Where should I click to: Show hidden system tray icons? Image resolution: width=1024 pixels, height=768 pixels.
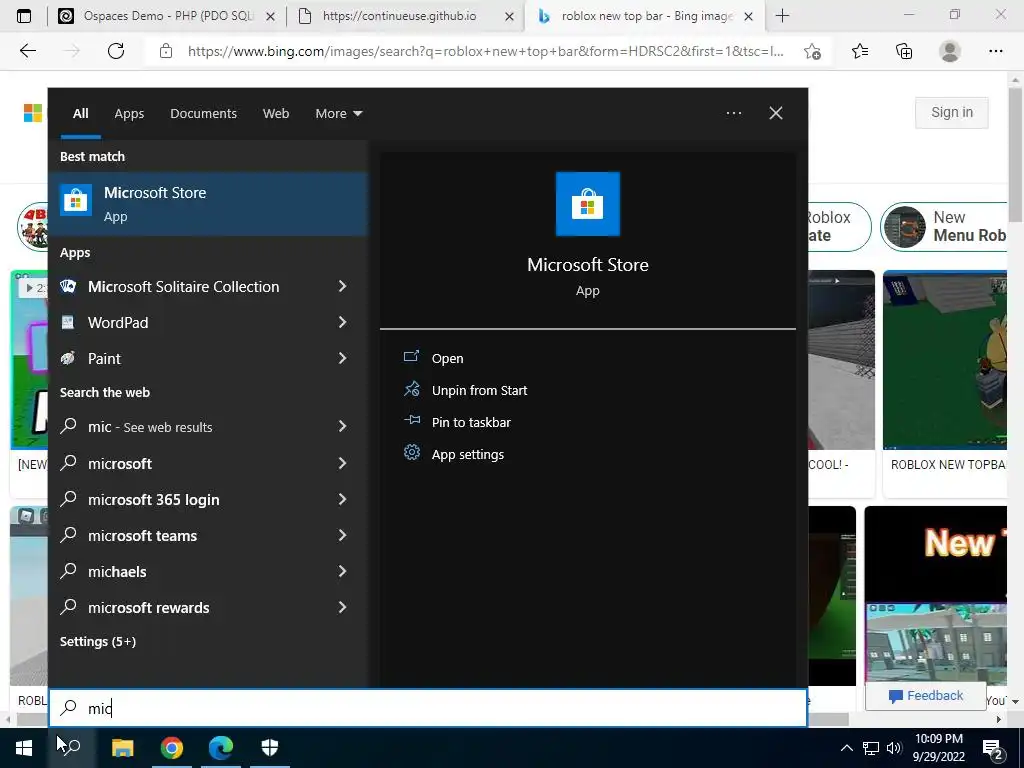click(x=846, y=748)
